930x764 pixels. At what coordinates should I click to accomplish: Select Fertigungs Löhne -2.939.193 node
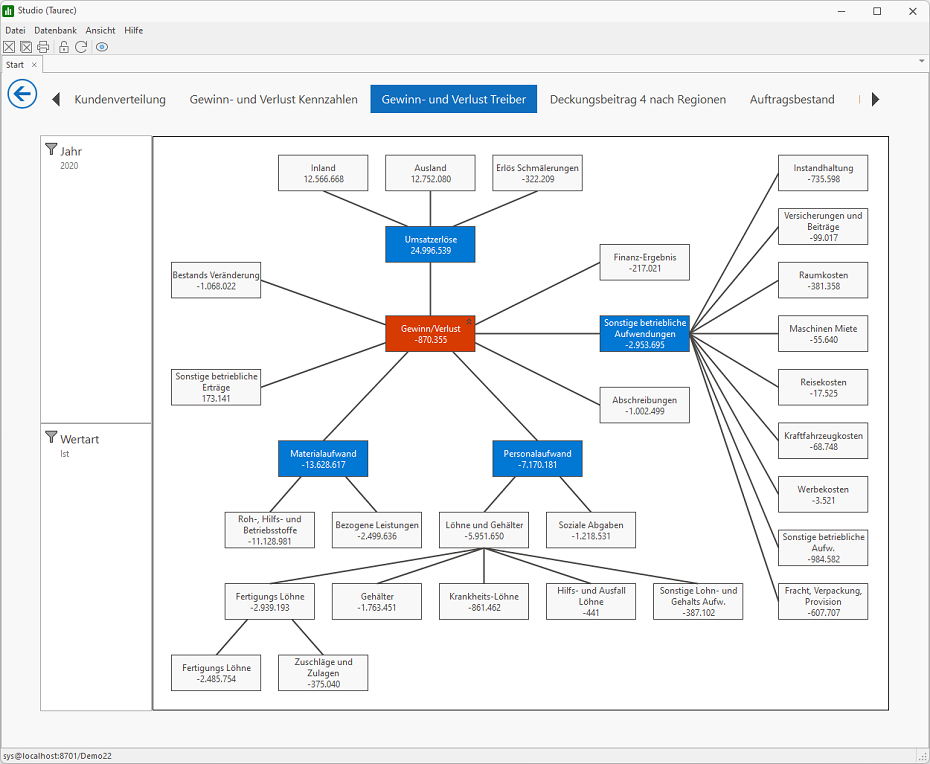[270, 601]
